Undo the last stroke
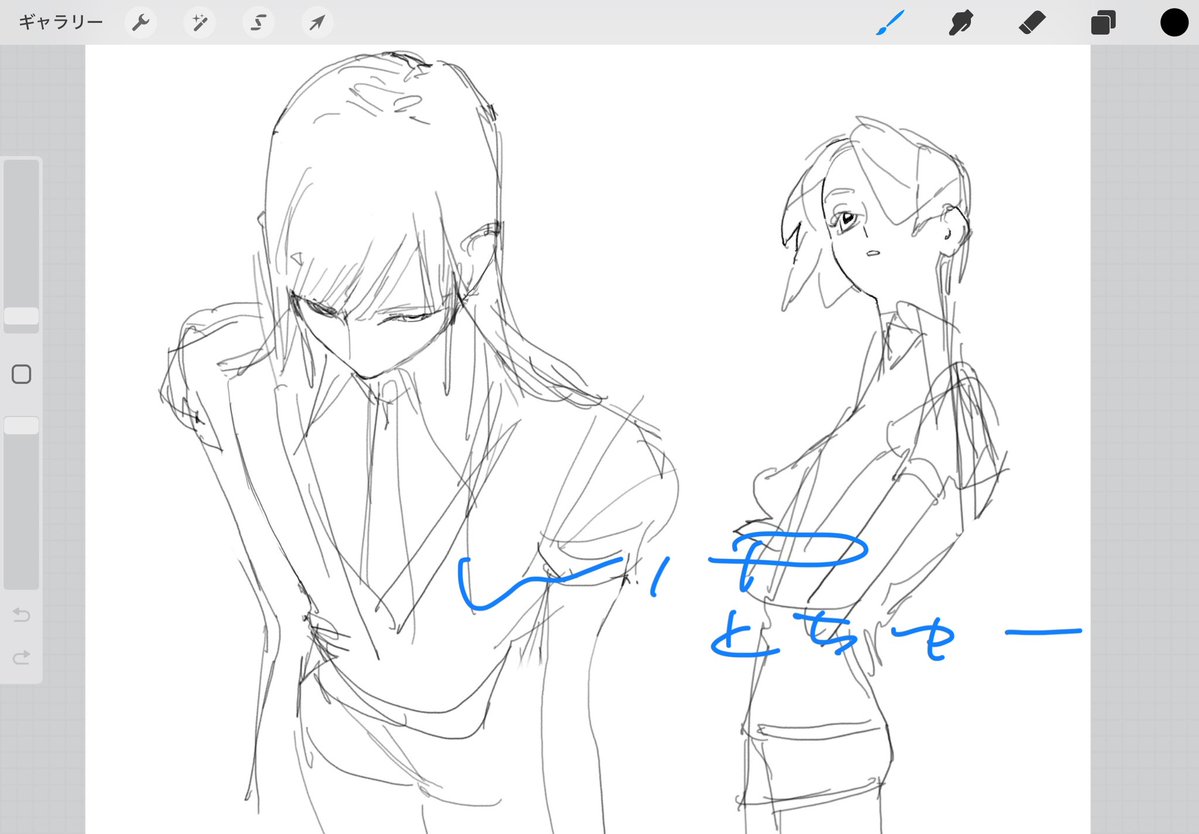 [x=21, y=615]
